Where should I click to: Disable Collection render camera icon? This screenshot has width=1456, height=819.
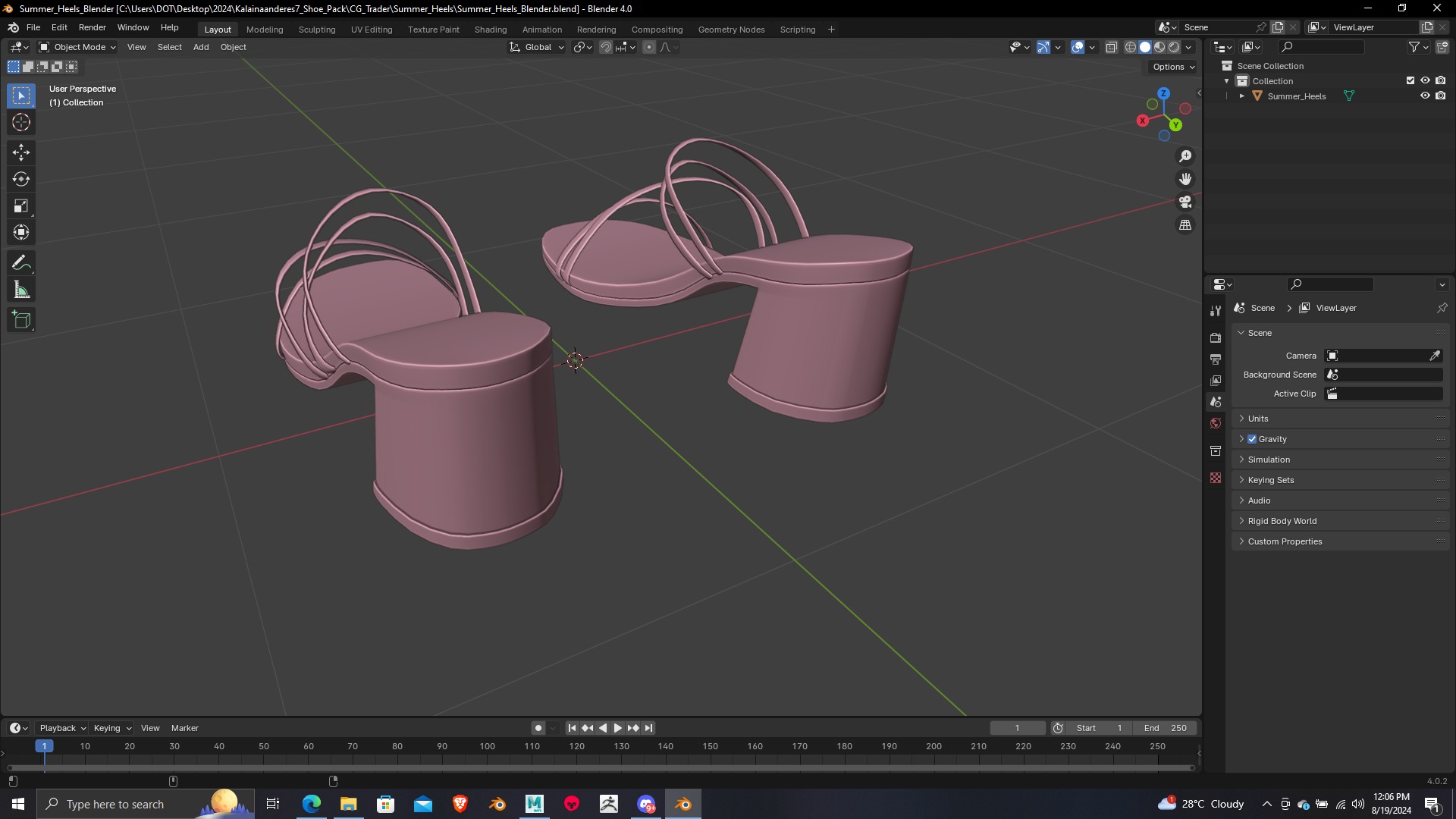(x=1441, y=80)
